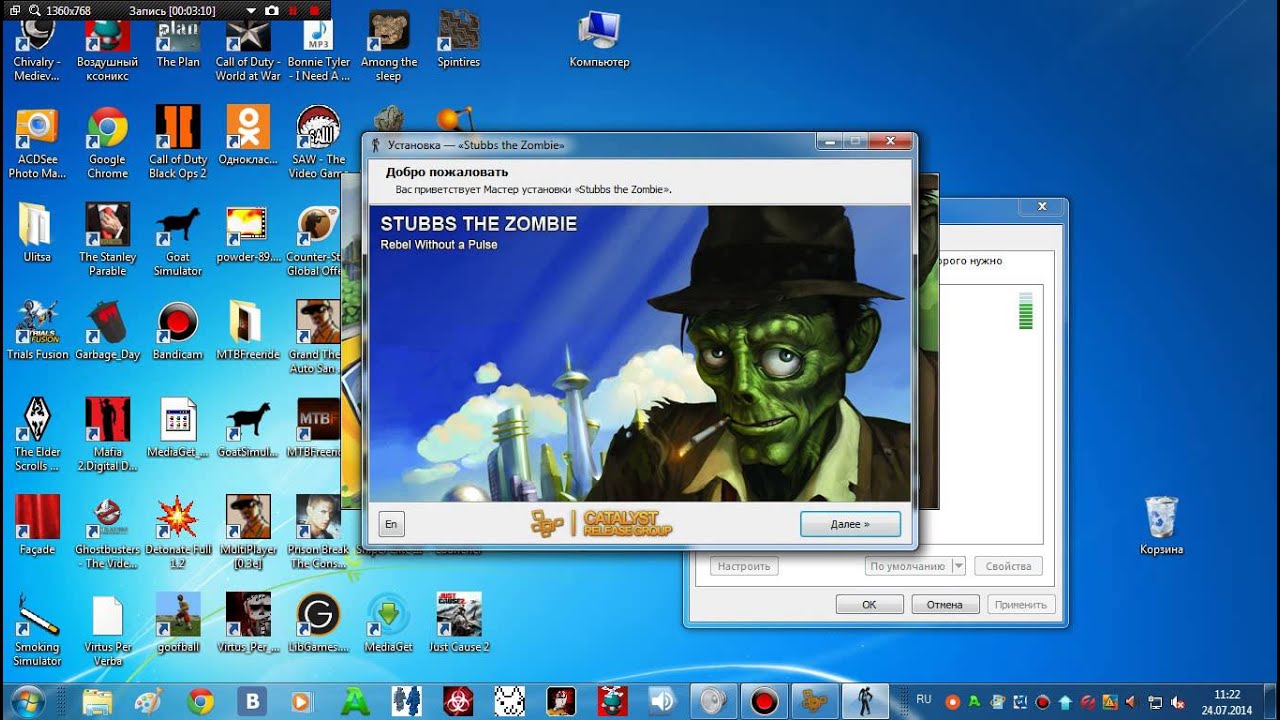Select Garbage_Day desktop shortcut

(x=108, y=331)
